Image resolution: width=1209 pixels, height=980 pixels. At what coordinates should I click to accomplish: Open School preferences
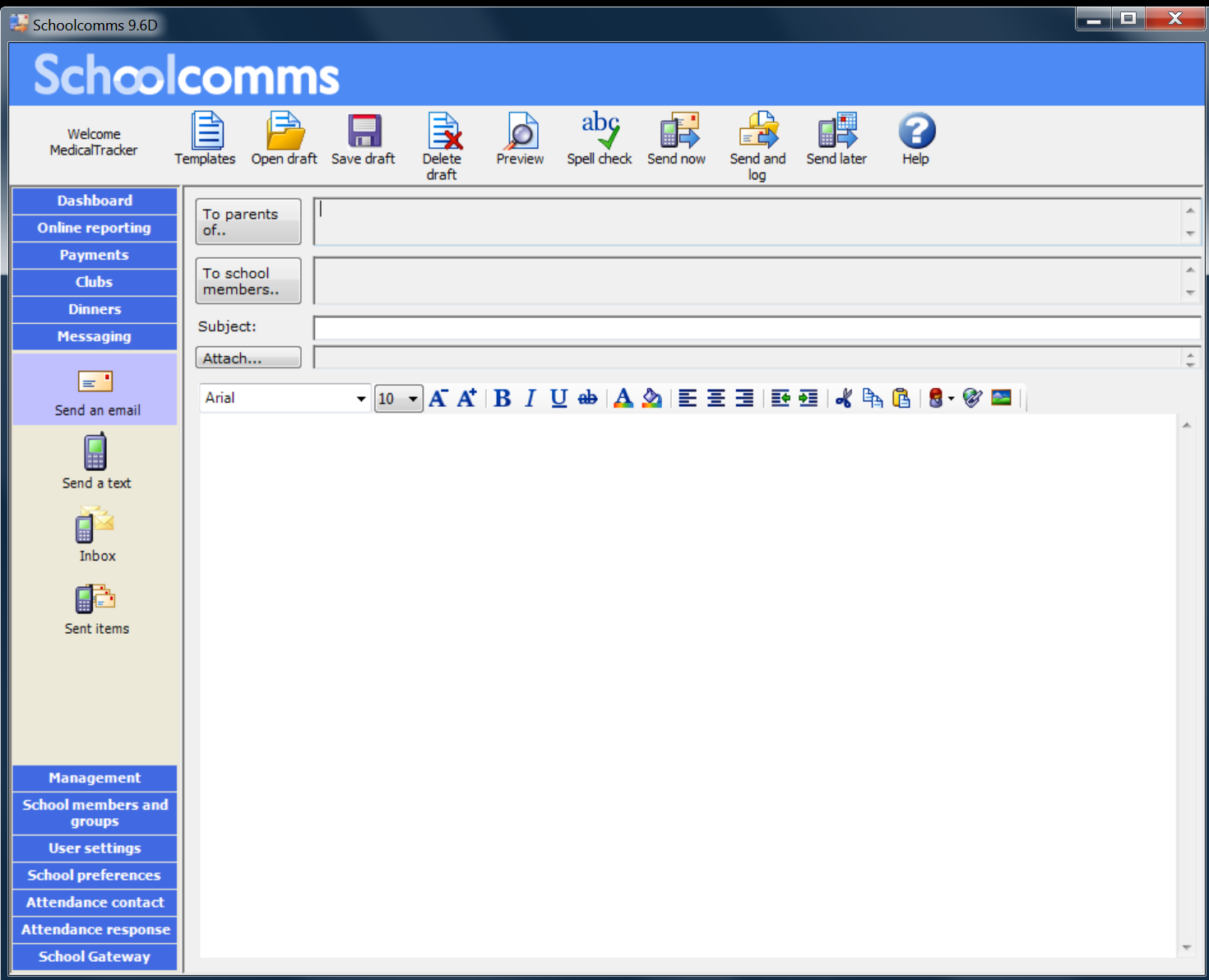coord(95,876)
